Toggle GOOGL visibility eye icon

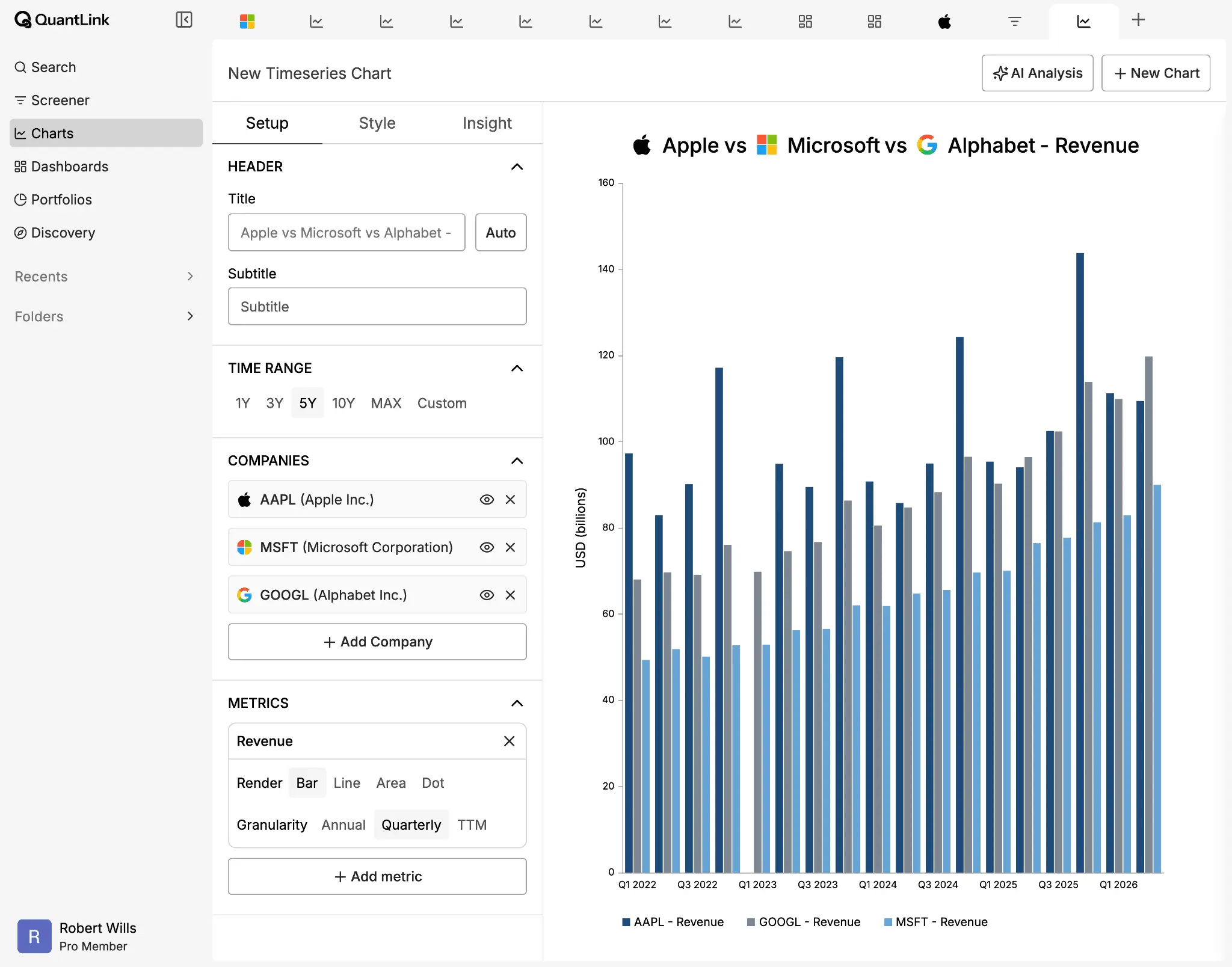click(x=487, y=595)
